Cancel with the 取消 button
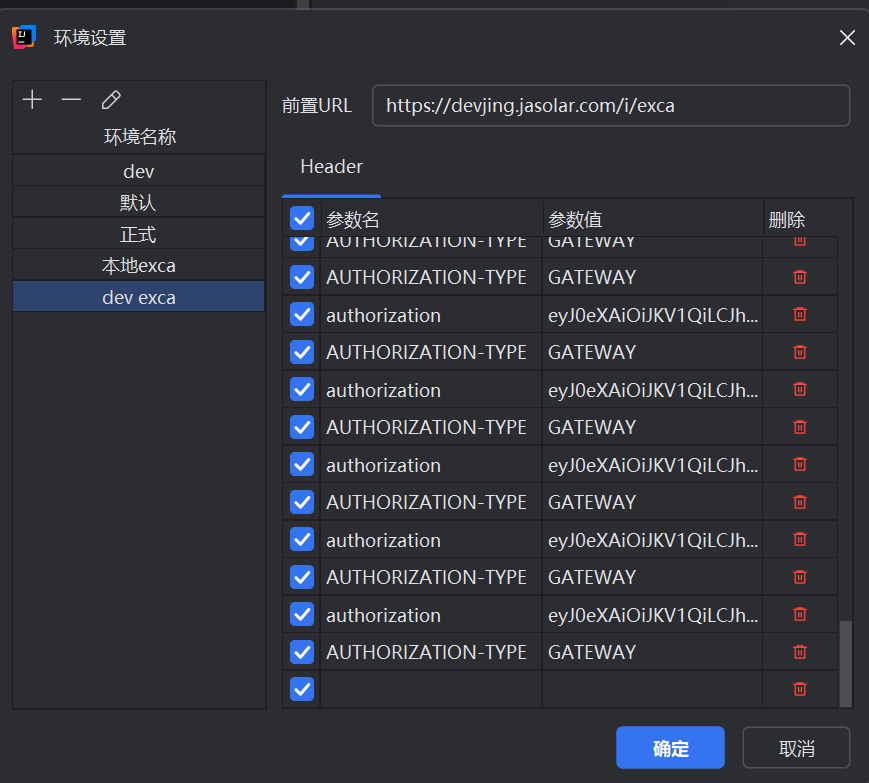This screenshot has width=869, height=783. [796, 748]
